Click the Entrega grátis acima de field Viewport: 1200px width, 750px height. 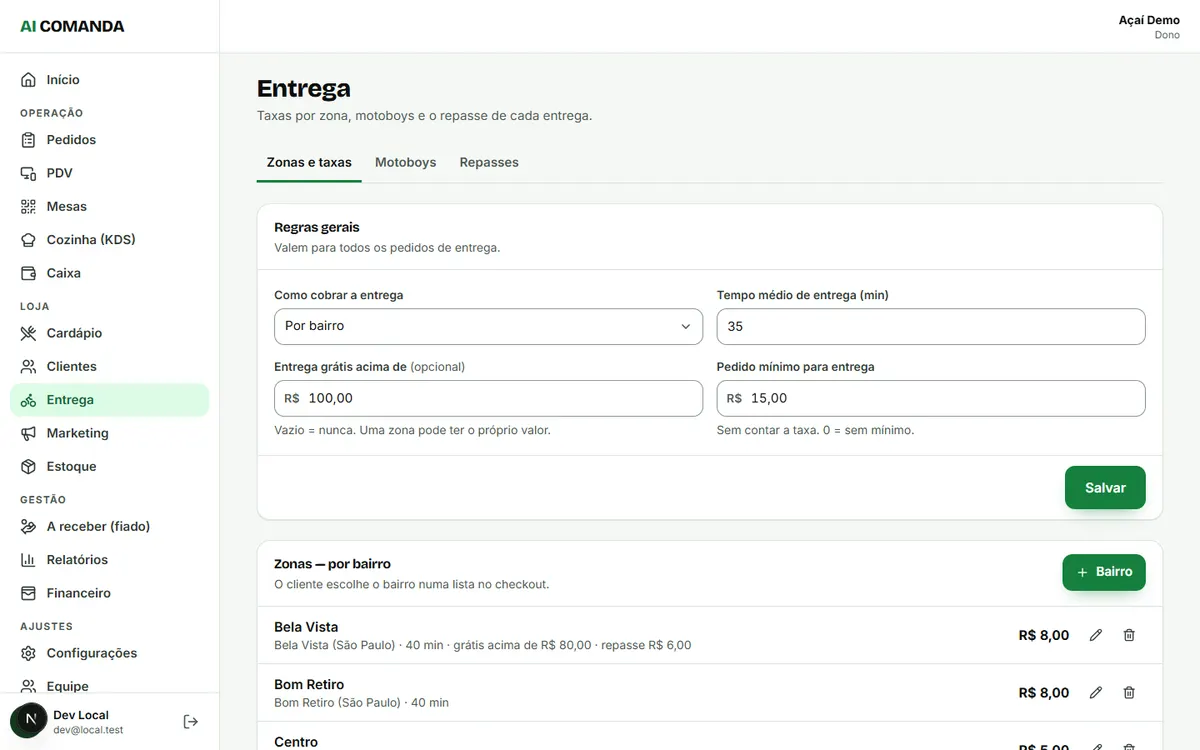click(488, 398)
